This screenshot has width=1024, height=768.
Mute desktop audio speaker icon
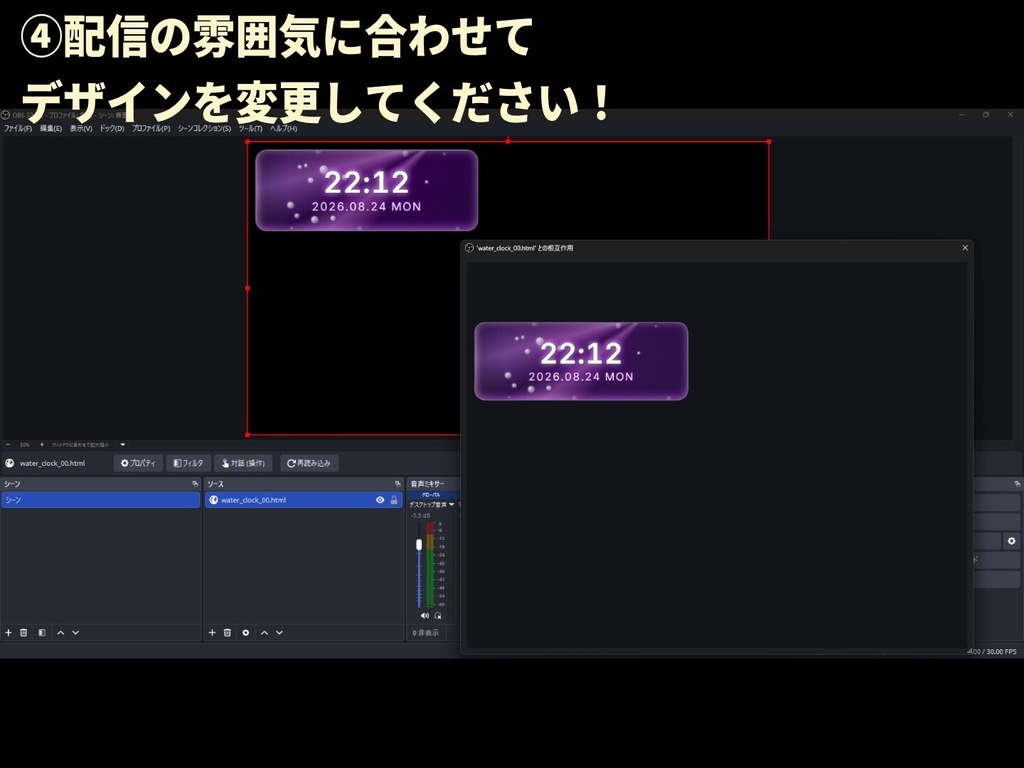pos(424,615)
